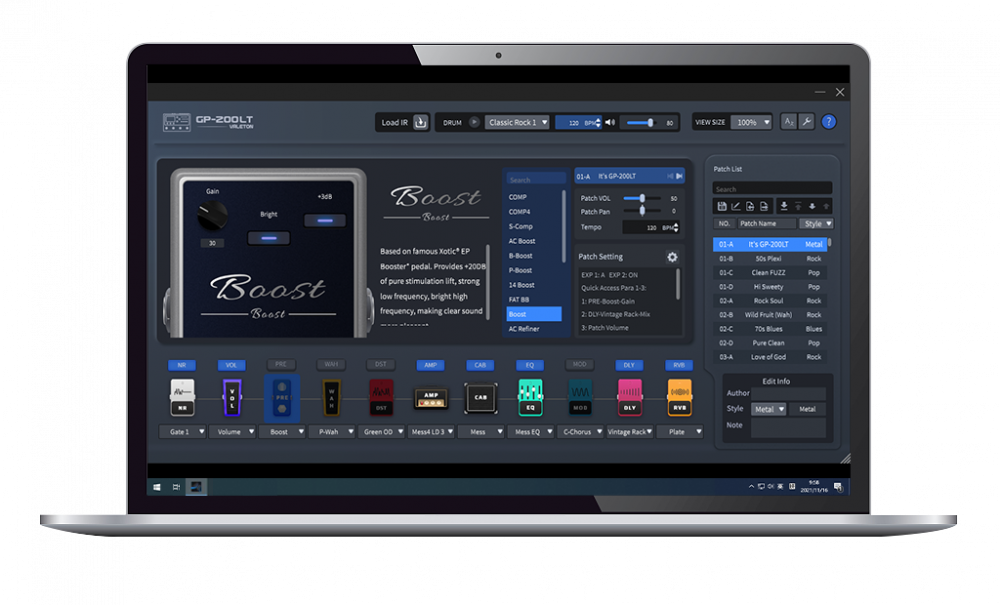
Task: Click the Load IR import icon
Action: pyautogui.click(x=420, y=122)
